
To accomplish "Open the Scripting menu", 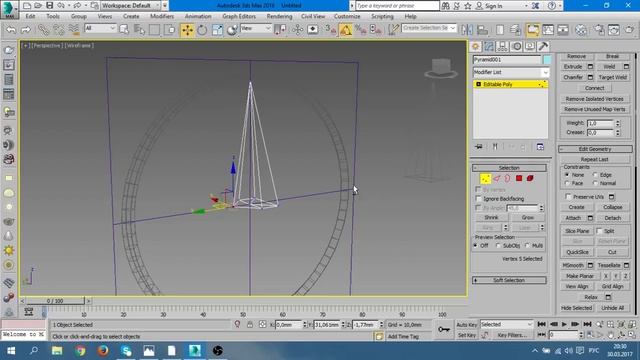I will pyautogui.click(x=382, y=16).
